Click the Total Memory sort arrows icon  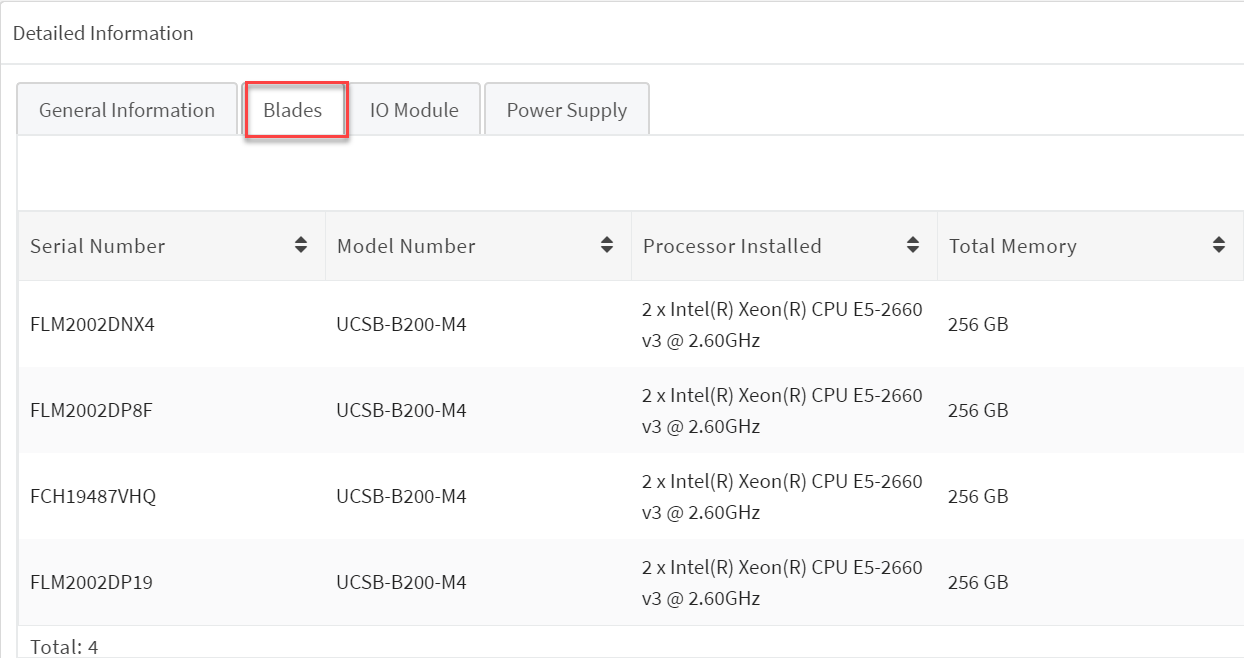point(1219,245)
